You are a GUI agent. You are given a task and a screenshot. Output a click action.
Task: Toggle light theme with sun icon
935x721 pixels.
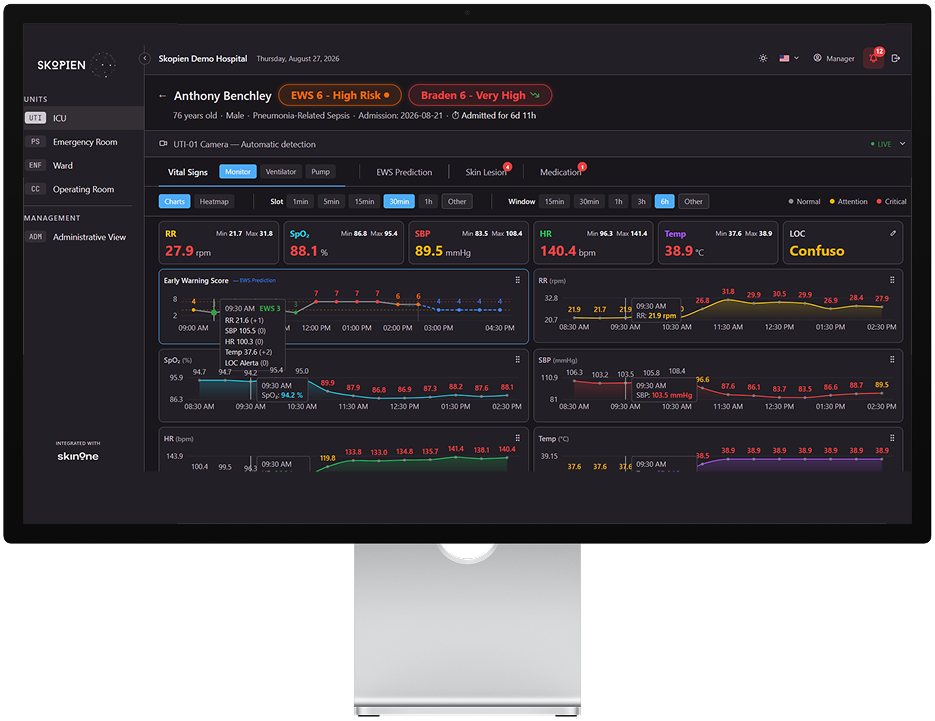tap(763, 58)
